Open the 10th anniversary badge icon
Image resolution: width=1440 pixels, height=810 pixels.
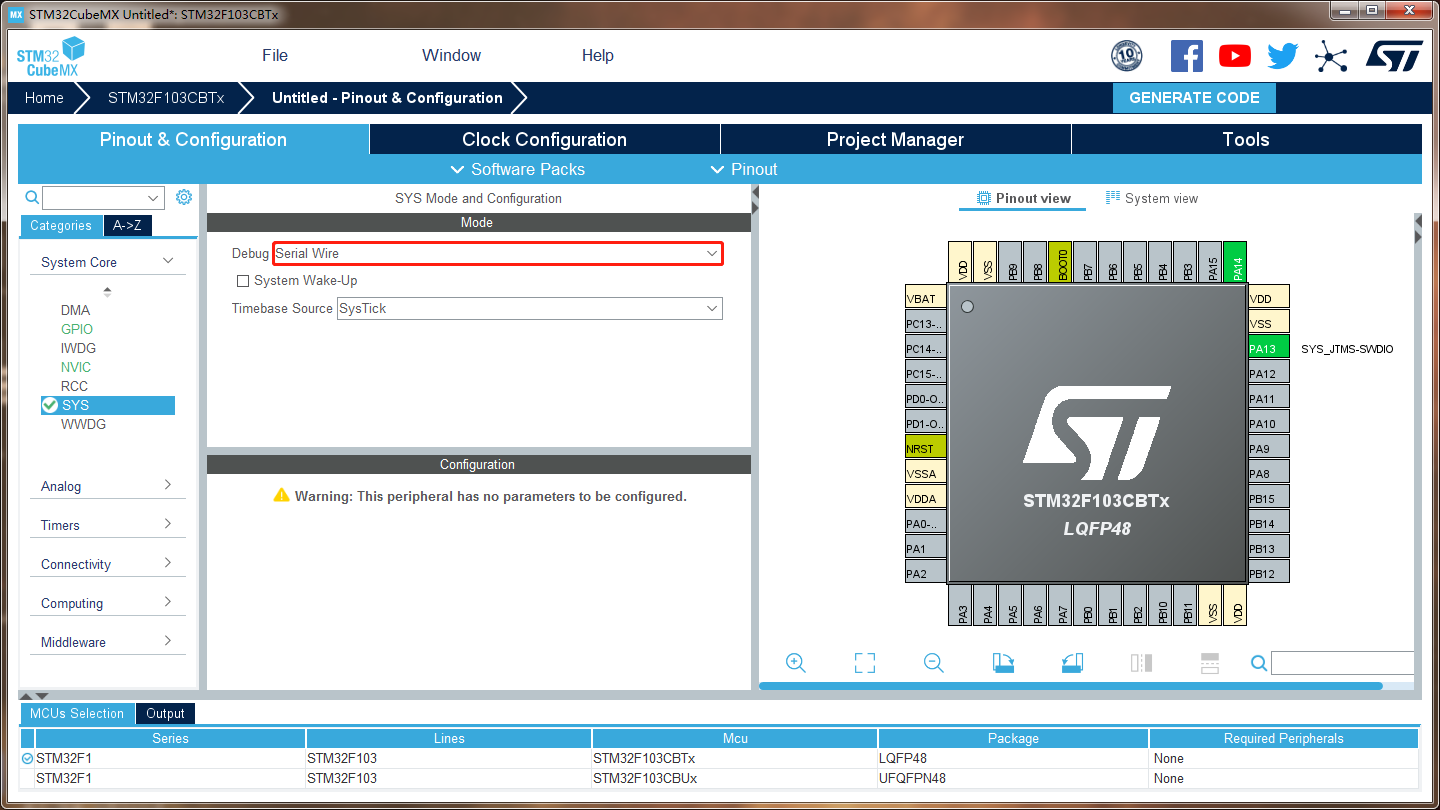point(1127,56)
